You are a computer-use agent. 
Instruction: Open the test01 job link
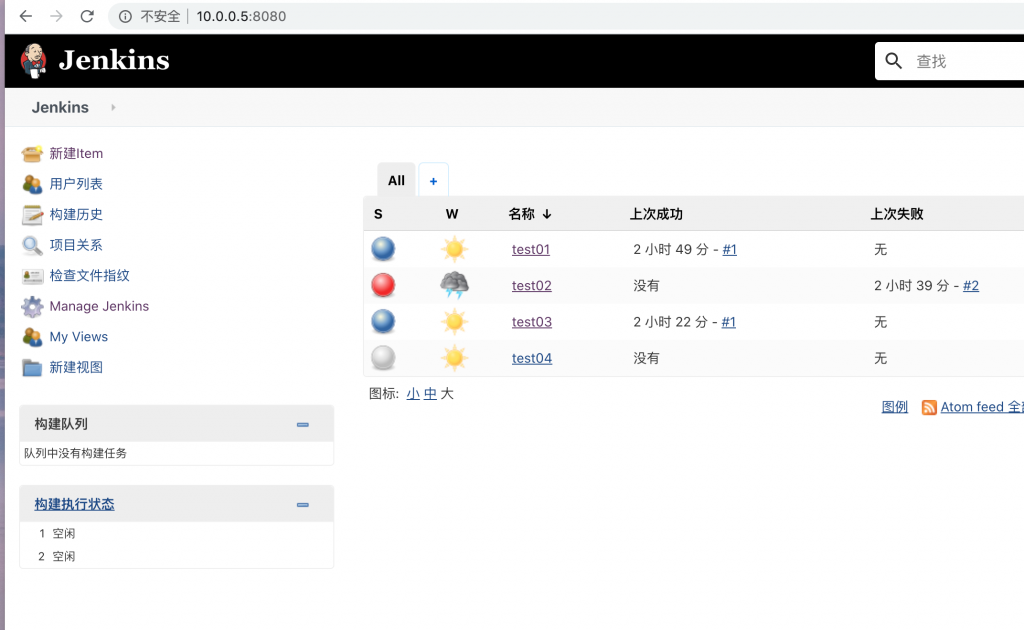pos(531,249)
